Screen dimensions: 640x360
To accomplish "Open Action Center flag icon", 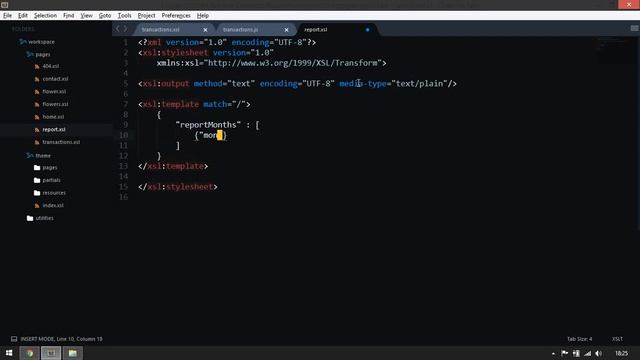I will (x=564, y=353).
